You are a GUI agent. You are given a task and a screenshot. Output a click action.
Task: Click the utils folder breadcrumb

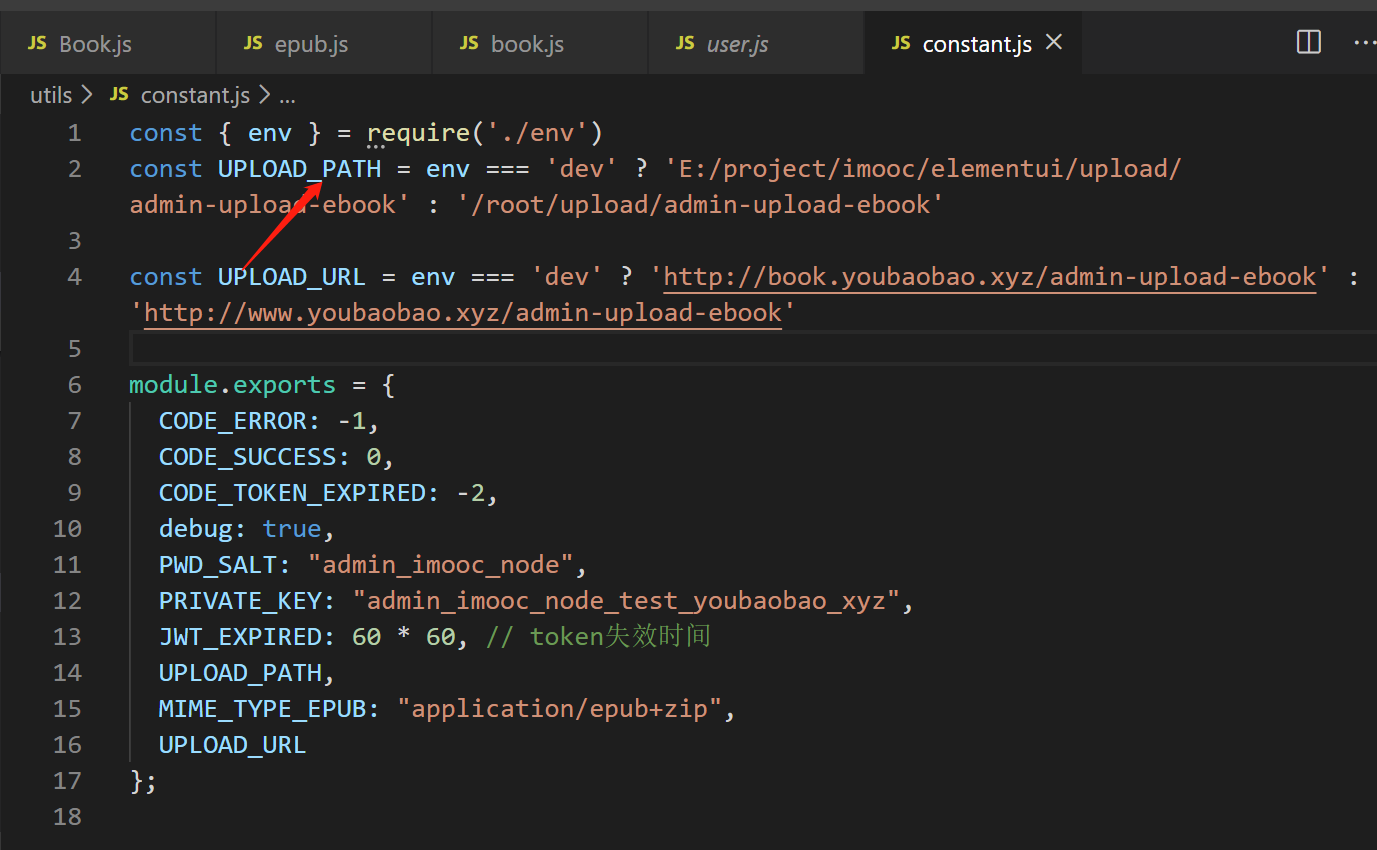click(51, 95)
